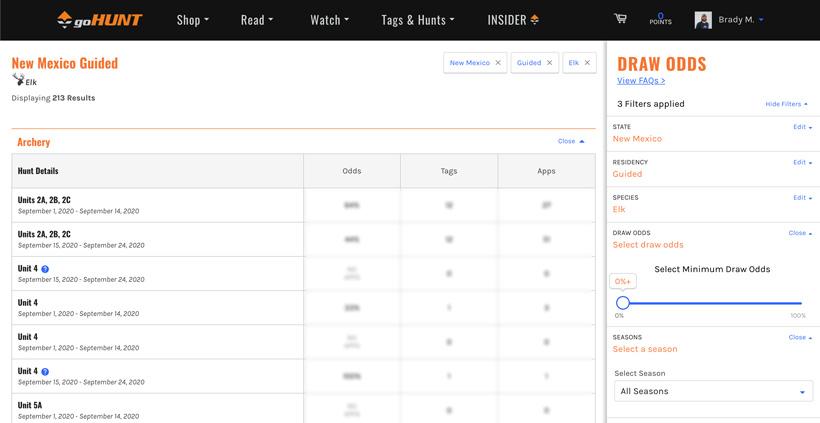Open the Shop menu

(193, 20)
